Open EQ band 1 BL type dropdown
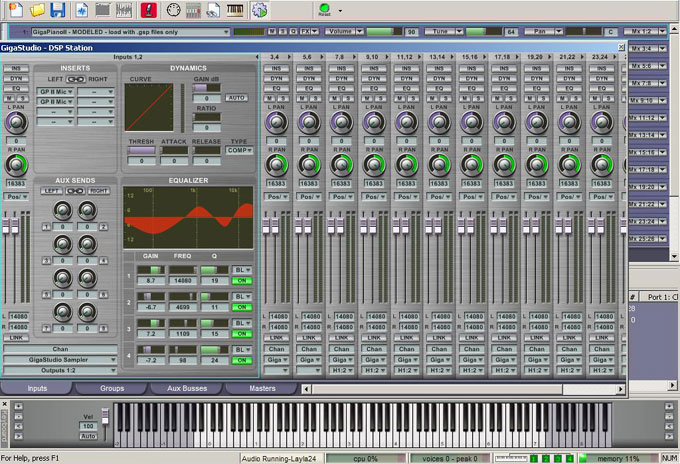Viewport: 680px width, 464px height. coord(242,270)
